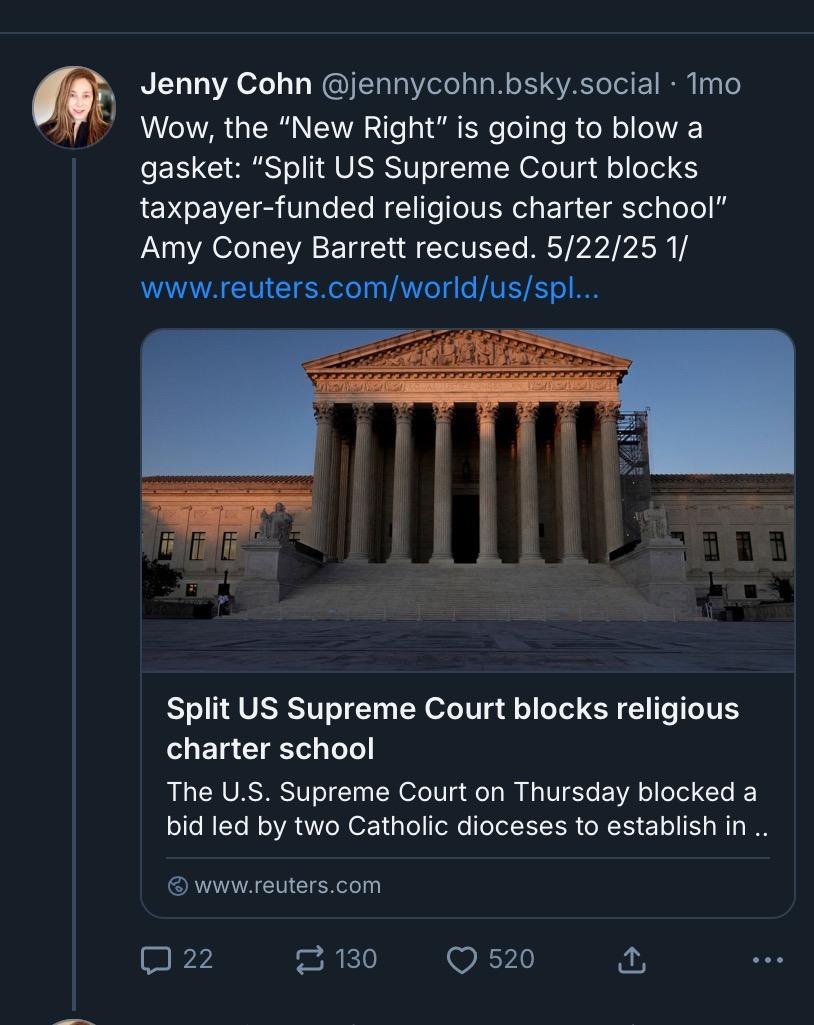Click the Jenny Cohn display name

click(226, 84)
